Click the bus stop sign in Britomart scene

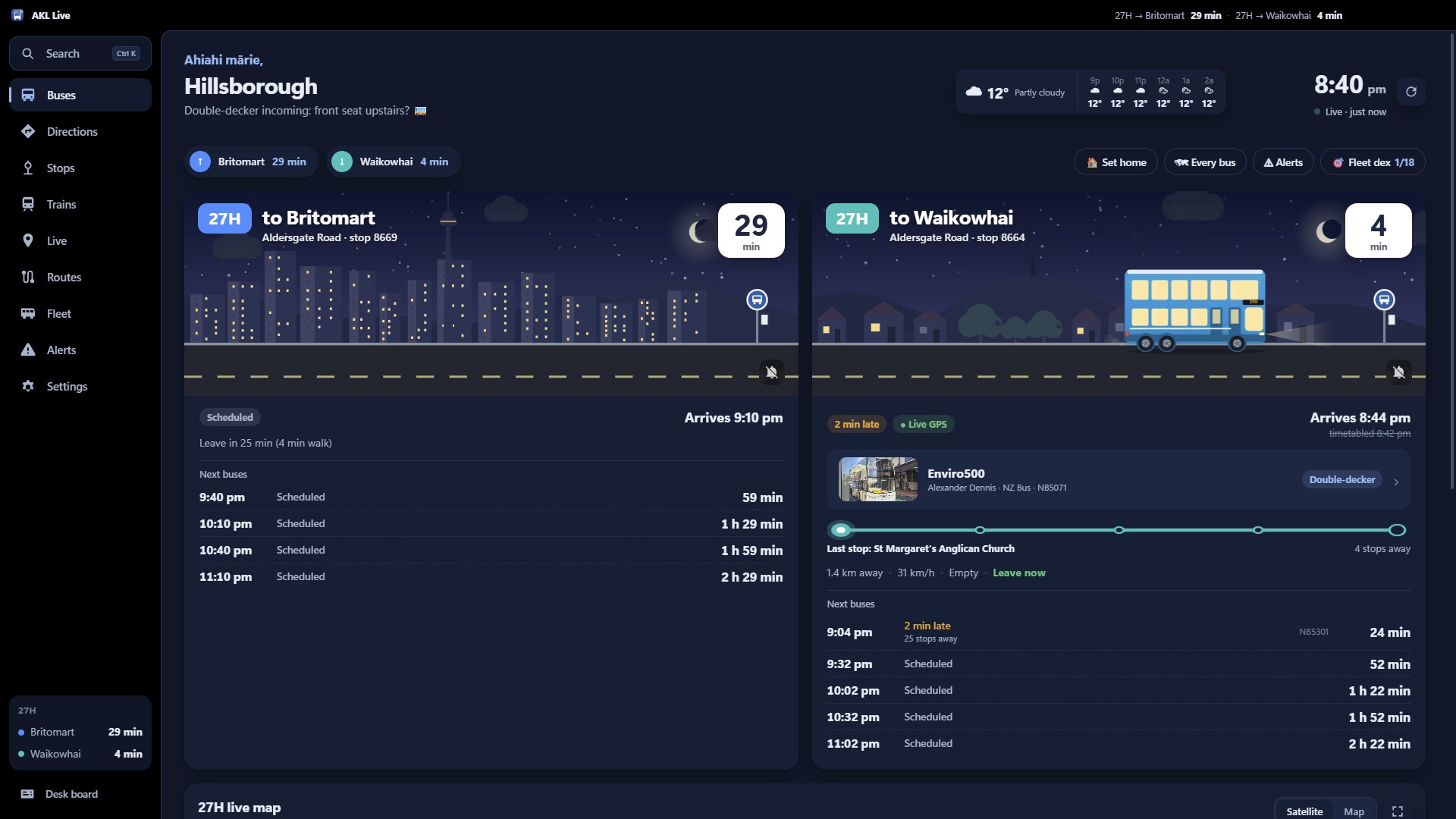pos(757,300)
